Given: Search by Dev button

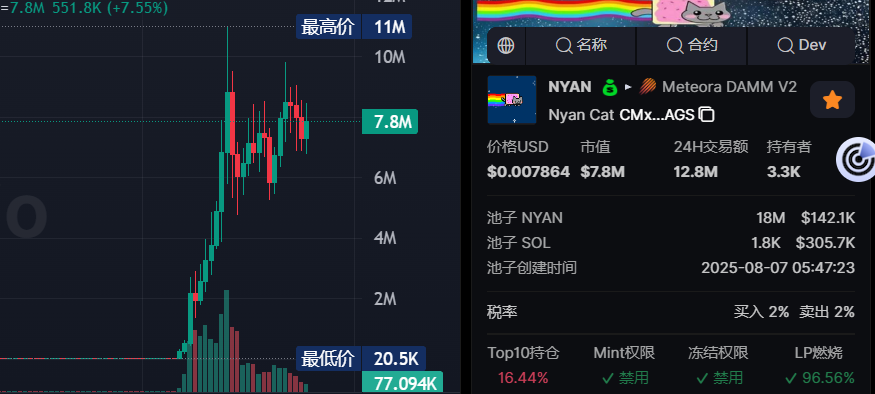Looking at the screenshot, I should pyautogui.click(x=801, y=45).
